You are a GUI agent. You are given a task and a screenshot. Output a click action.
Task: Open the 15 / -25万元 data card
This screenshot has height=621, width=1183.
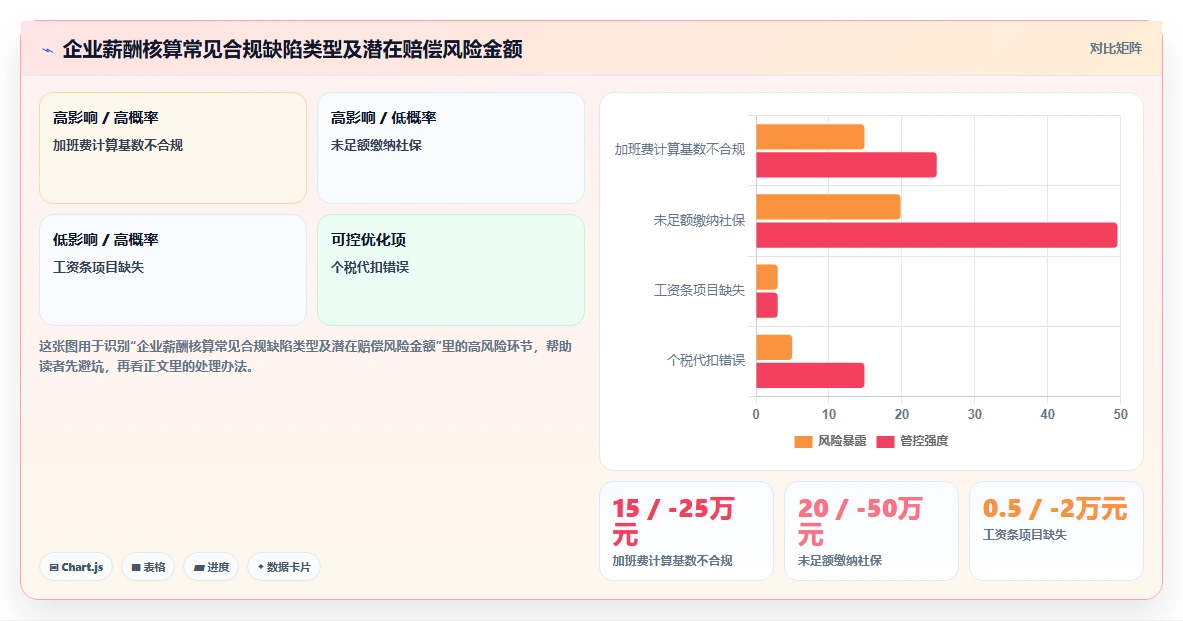(686, 531)
